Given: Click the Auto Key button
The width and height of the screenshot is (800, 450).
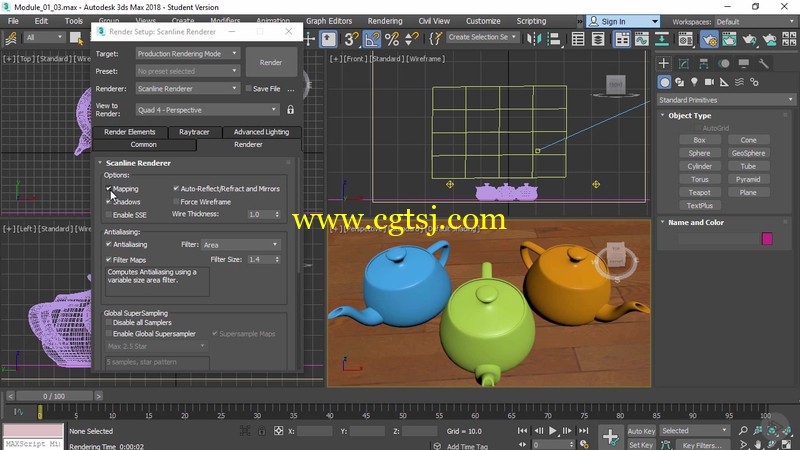Looking at the screenshot, I should pyautogui.click(x=641, y=431).
